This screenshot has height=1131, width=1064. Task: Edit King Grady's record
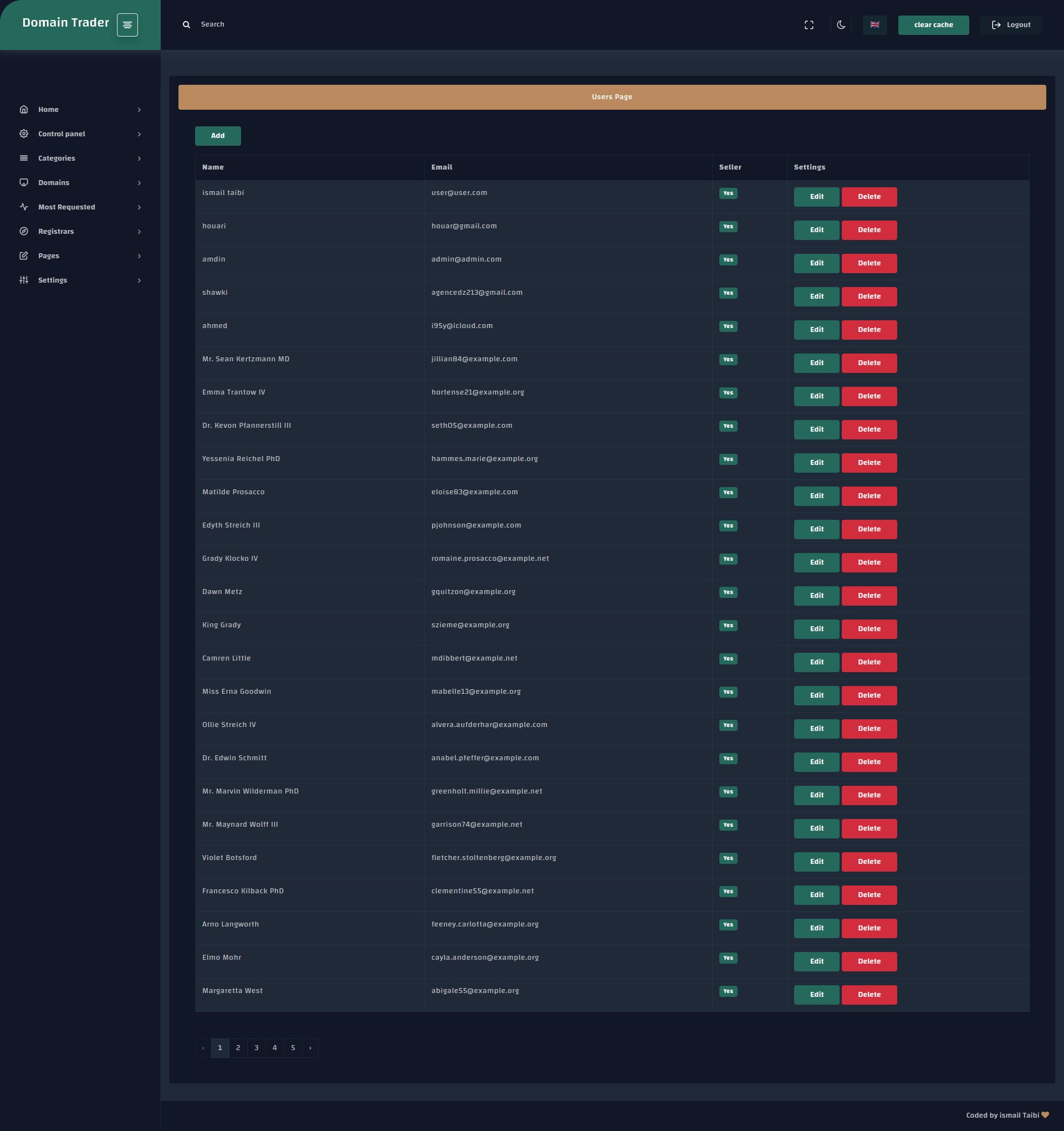(x=816, y=629)
